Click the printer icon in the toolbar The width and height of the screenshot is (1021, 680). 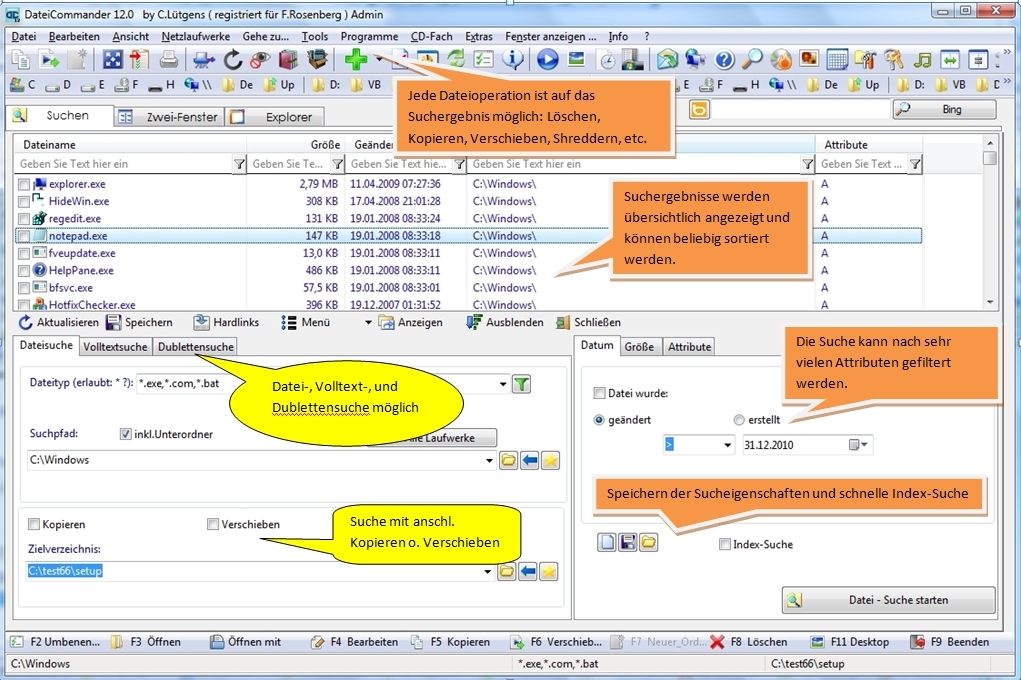click(x=169, y=60)
